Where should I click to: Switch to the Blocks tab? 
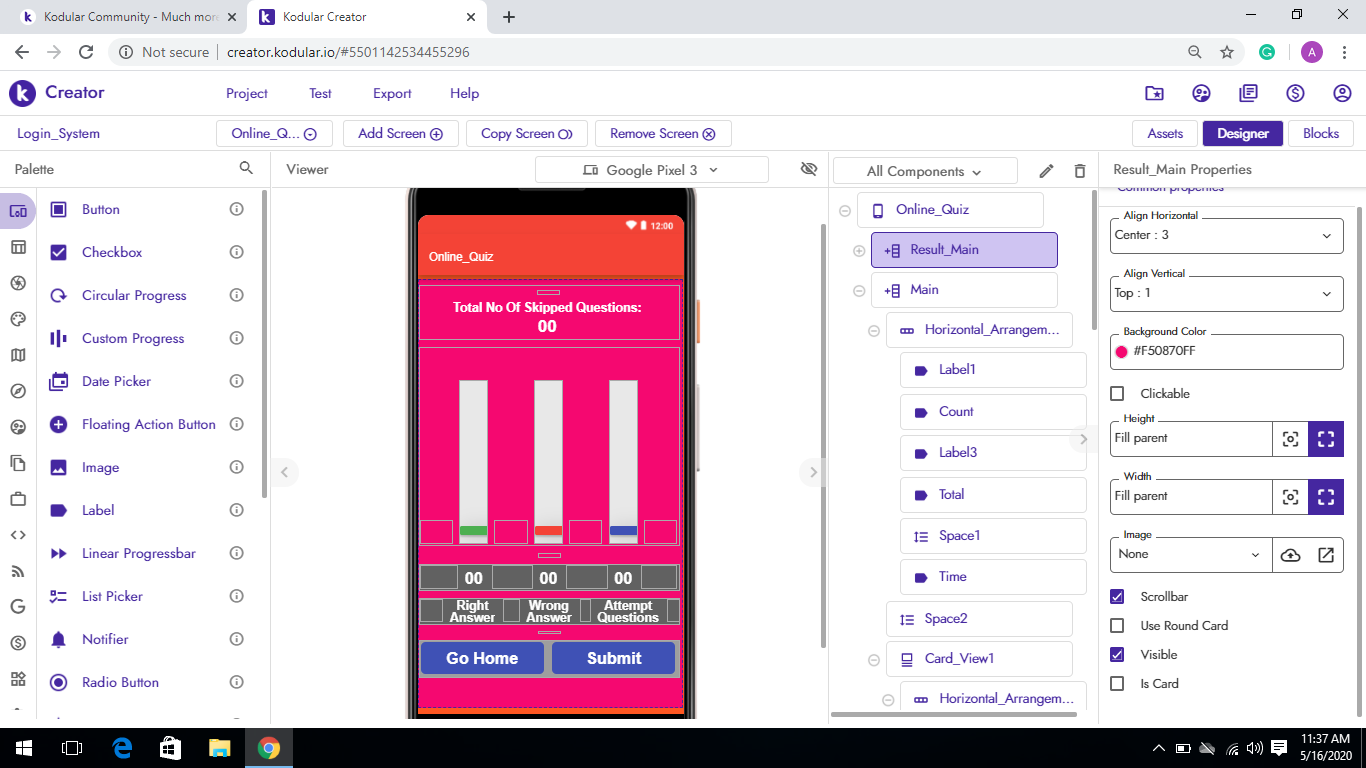1320,133
